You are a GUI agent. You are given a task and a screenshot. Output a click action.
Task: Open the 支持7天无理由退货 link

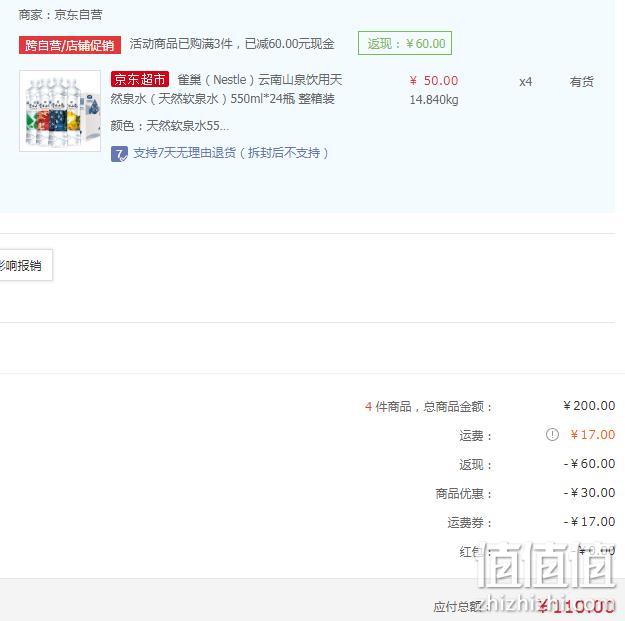tap(230, 153)
